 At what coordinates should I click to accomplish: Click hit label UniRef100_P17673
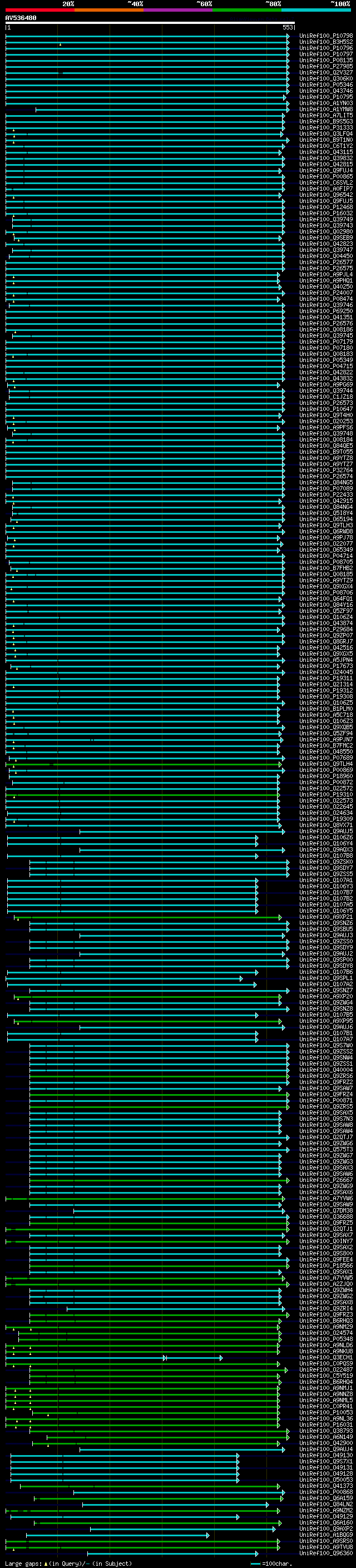coord(326,666)
